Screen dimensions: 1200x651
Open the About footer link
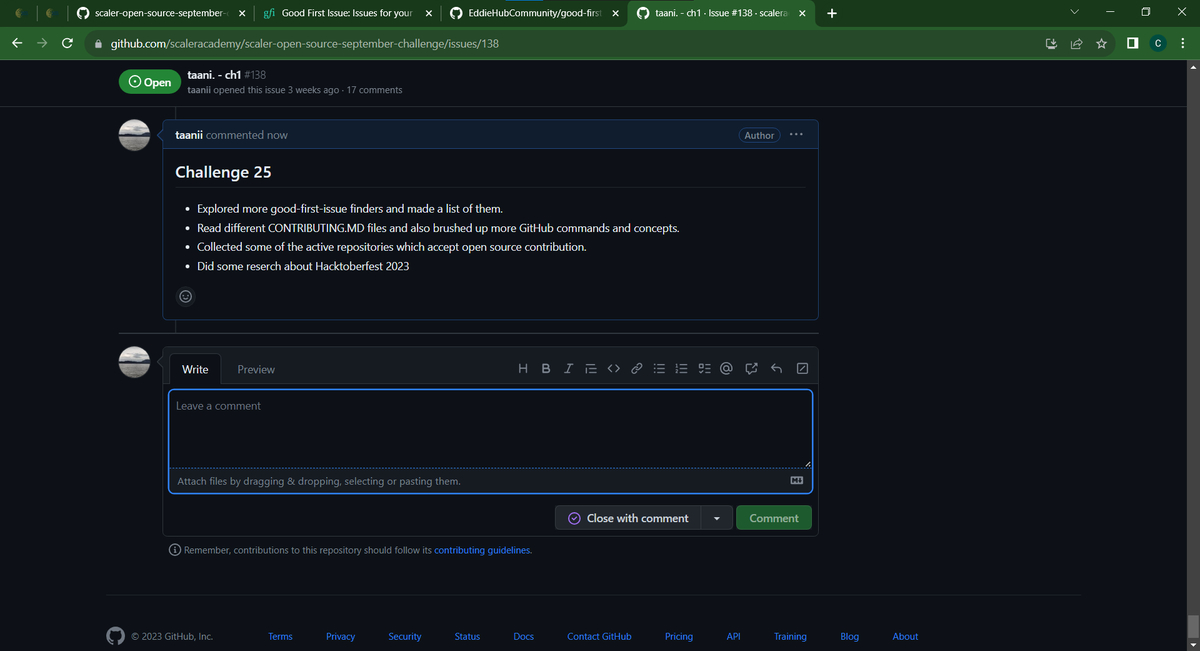pos(905,636)
